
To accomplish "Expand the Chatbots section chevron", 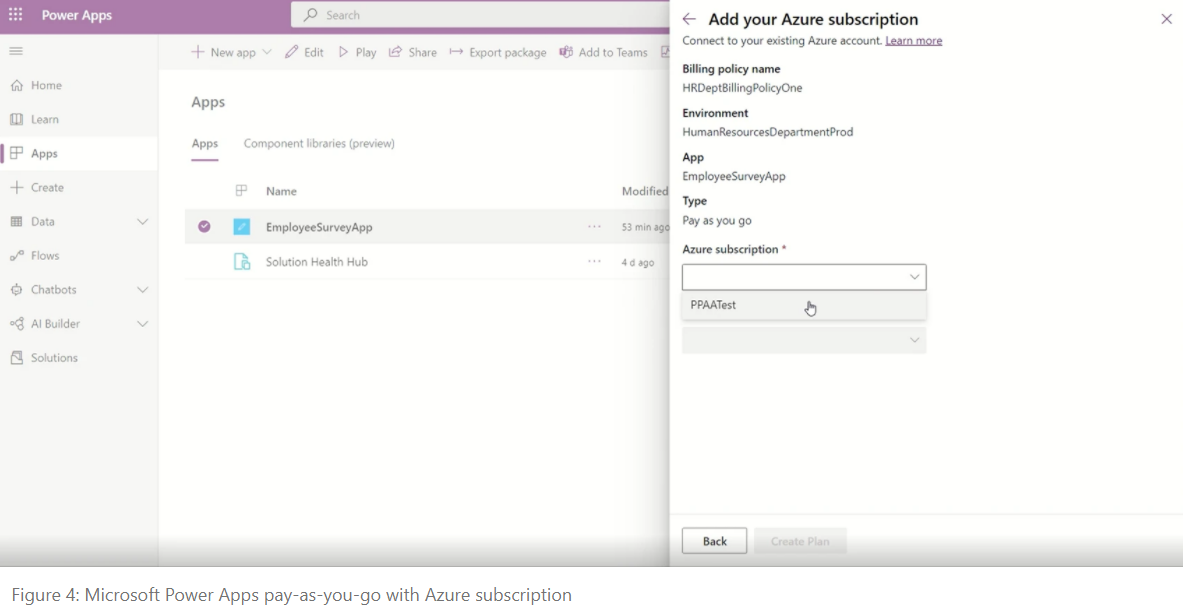I will click(143, 290).
